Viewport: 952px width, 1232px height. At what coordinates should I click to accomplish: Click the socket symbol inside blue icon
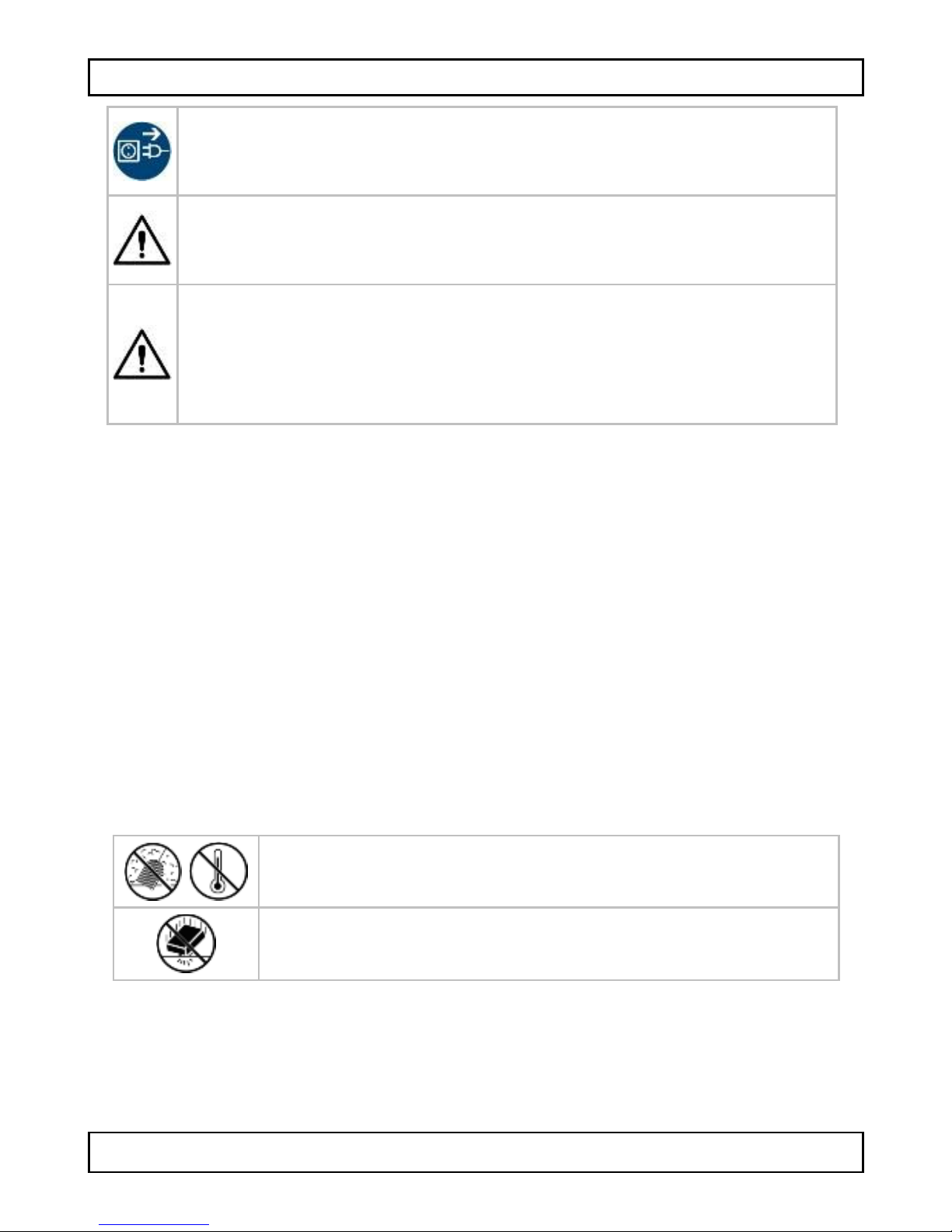click(127, 152)
